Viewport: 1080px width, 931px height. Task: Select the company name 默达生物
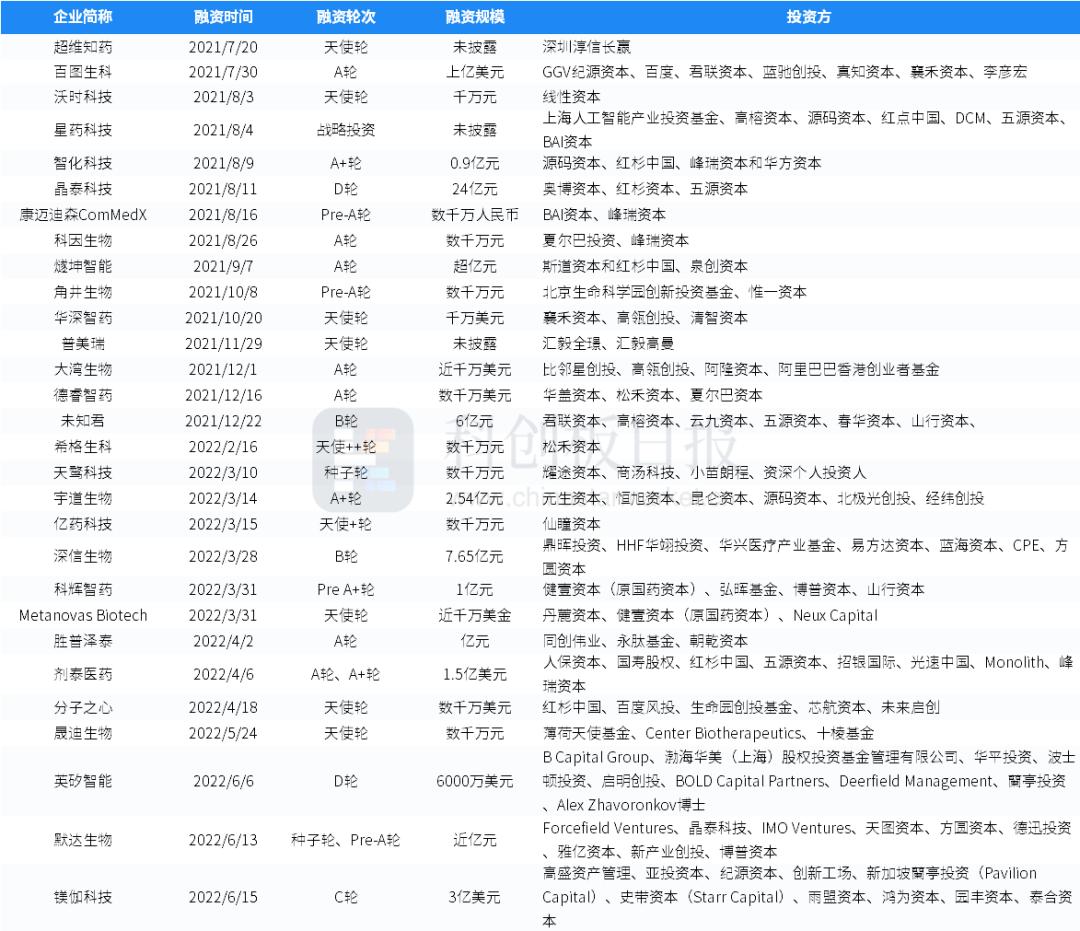(83, 839)
